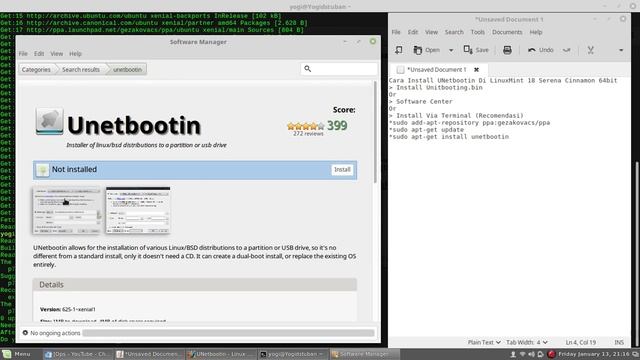Click the Software Manager vertical scrollbar
The height and width of the screenshot is (360, 640).
pos(375,131)
